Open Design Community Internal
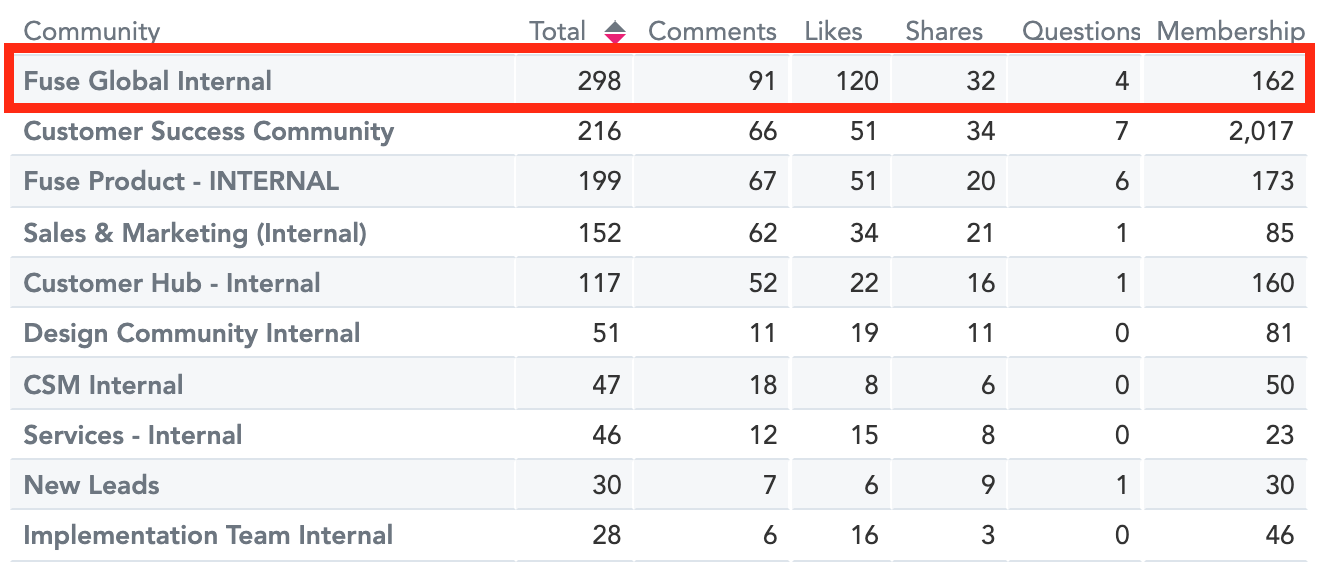 [191, 333]
